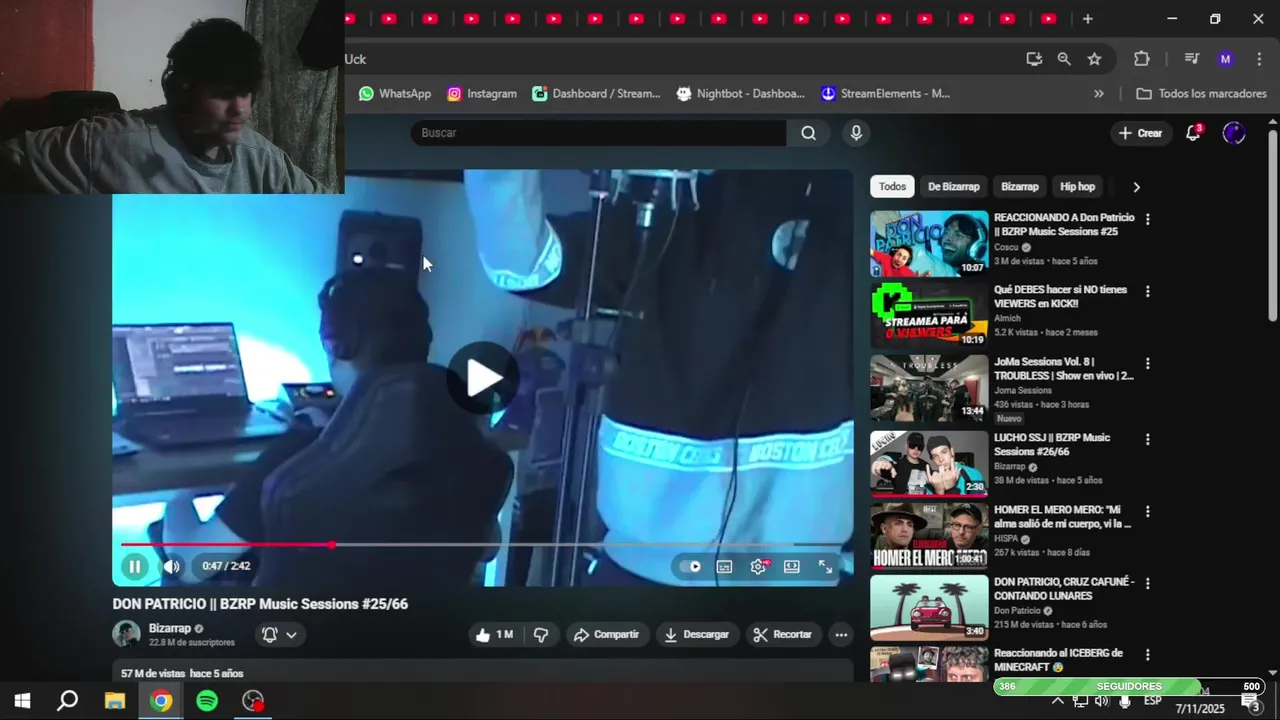Open Spotify from the taskbar
Viewport: 1280px width, 720px height.
207,701
